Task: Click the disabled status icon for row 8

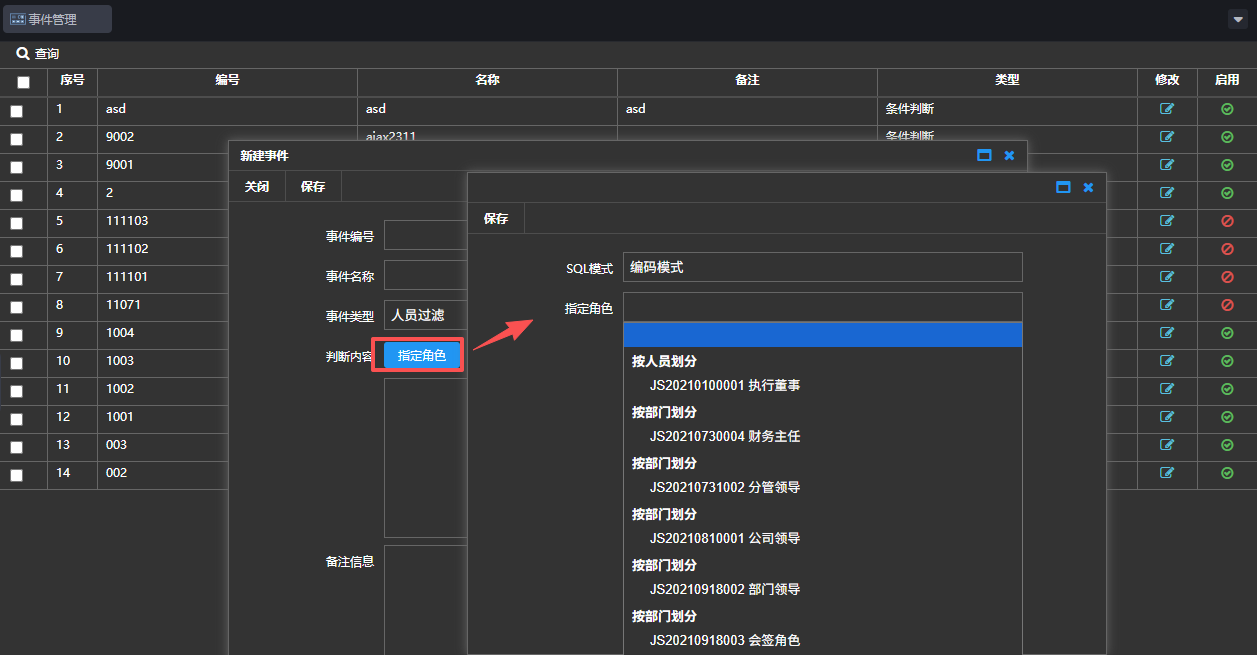Action: point(1227,305)
